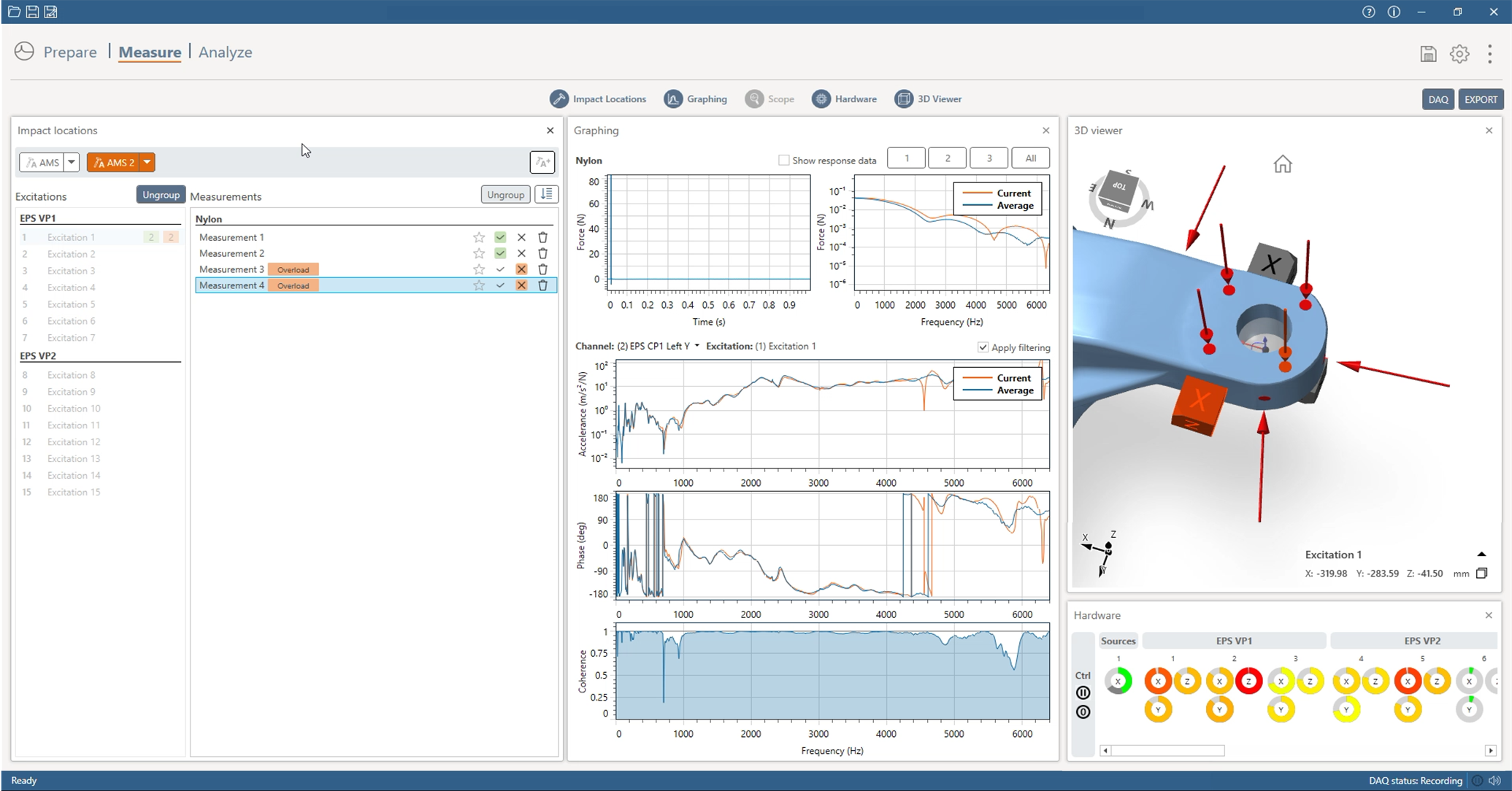Open the Channel EPS CP1 Left Y dropdown

click(696, 346)
